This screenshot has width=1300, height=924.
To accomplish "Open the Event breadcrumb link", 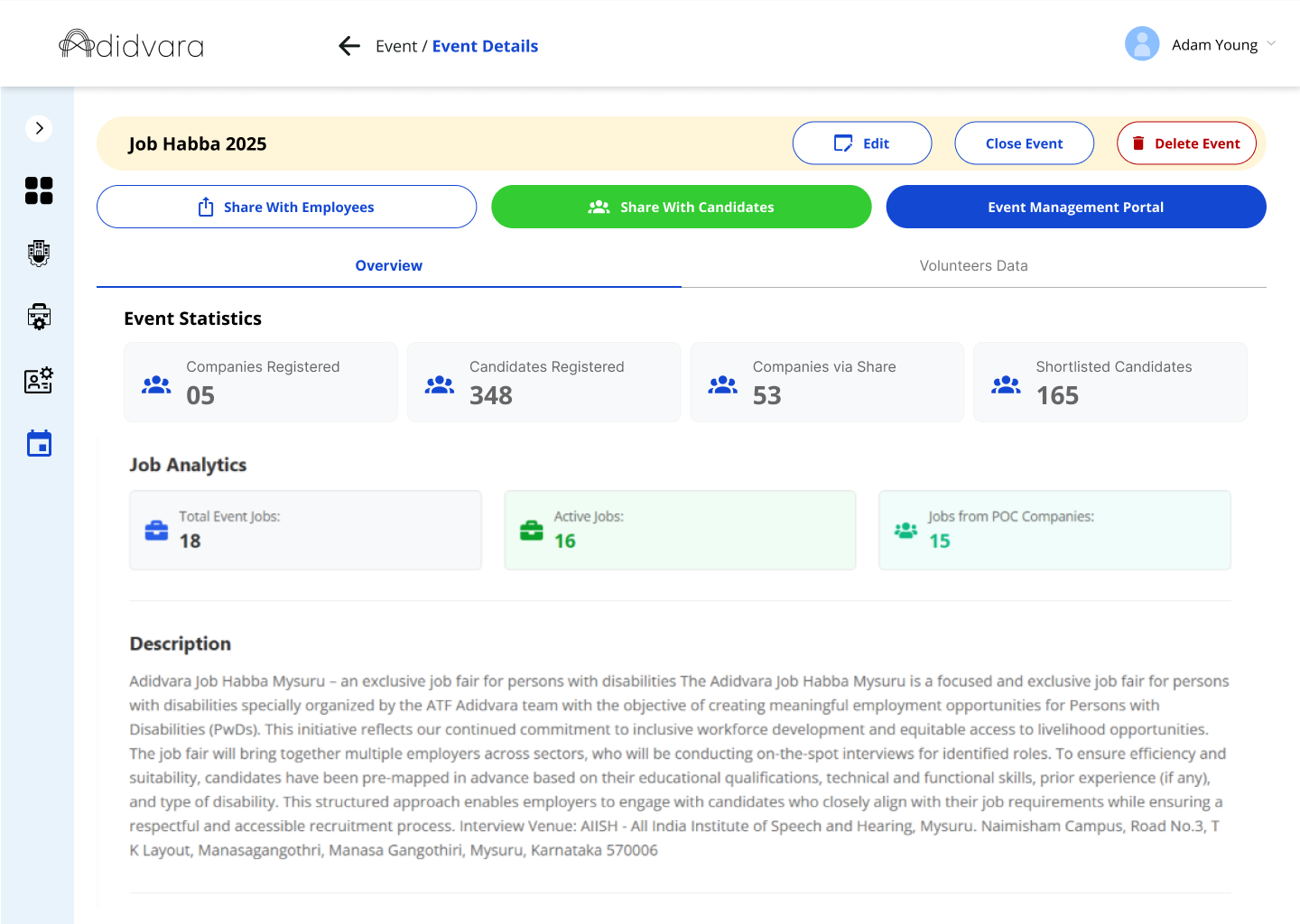I will (396, 46).
